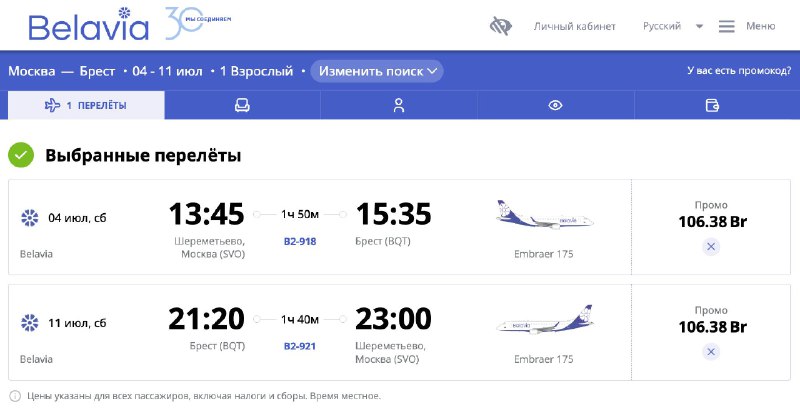Click the Embraer 175 image on outbound flight
This screenshot has height=409, width=800.
[544, 217]
